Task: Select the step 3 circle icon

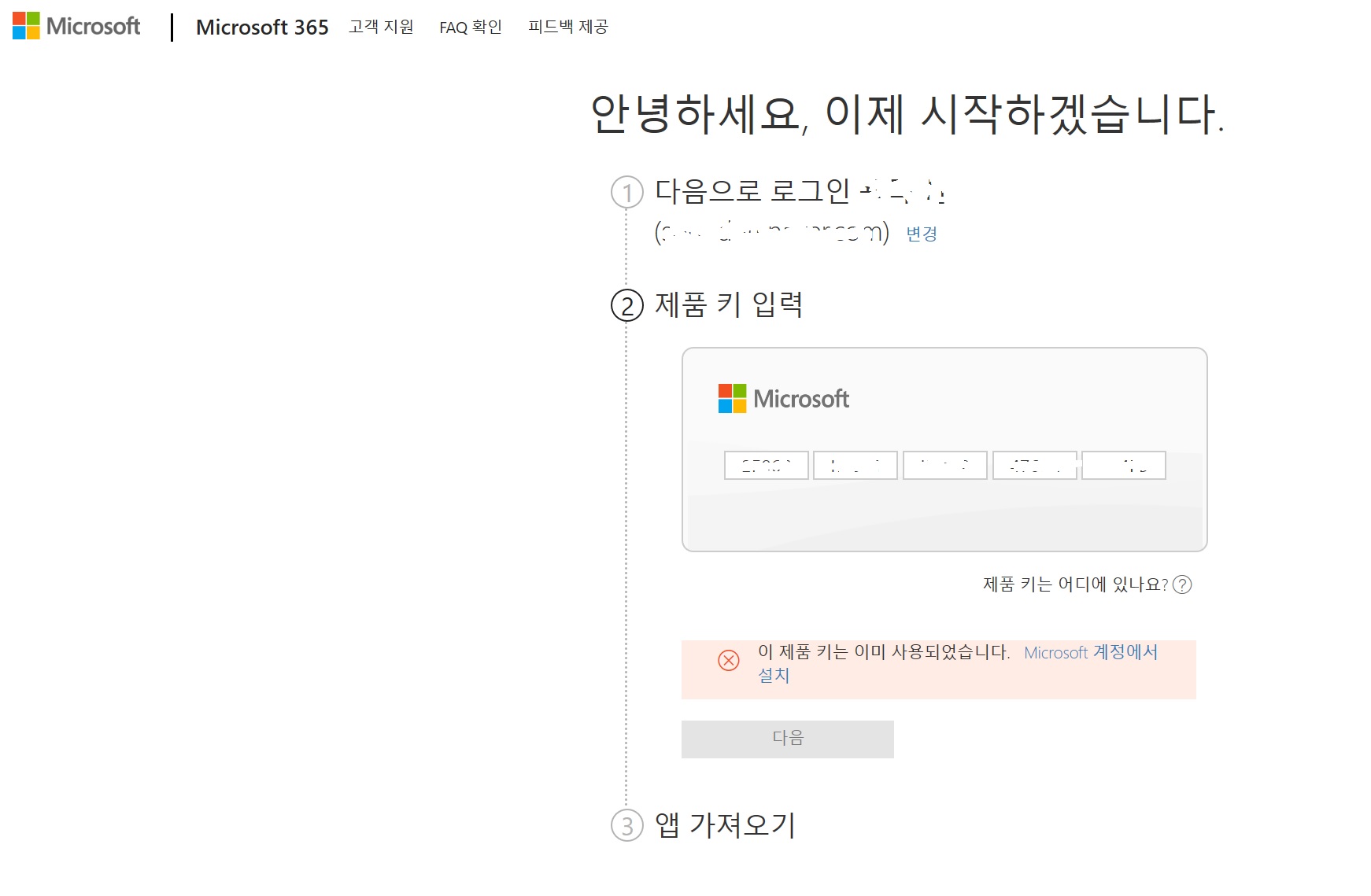Action: tap(627, 825)
